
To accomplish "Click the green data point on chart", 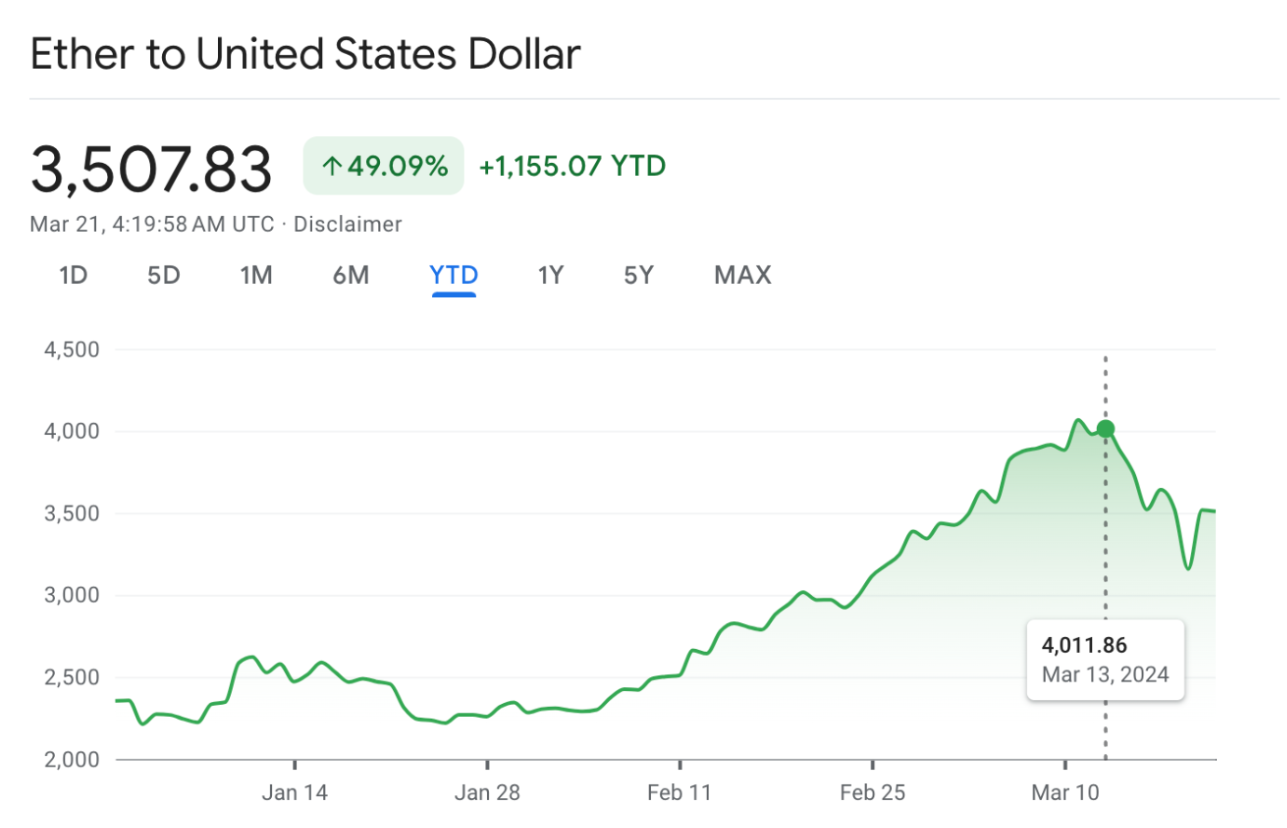I will 1105,429.
